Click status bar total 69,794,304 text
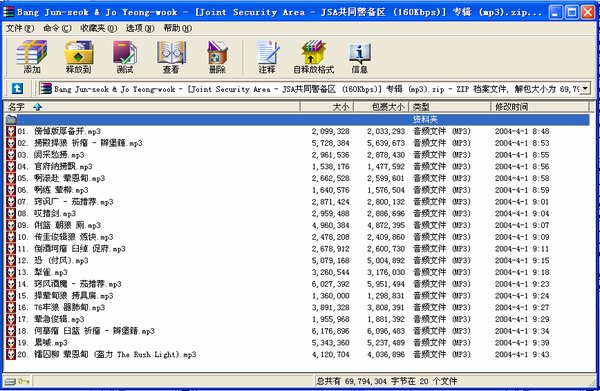Viewport: 600px width, 391px height. pyautogui.click(x=386, y=381)
